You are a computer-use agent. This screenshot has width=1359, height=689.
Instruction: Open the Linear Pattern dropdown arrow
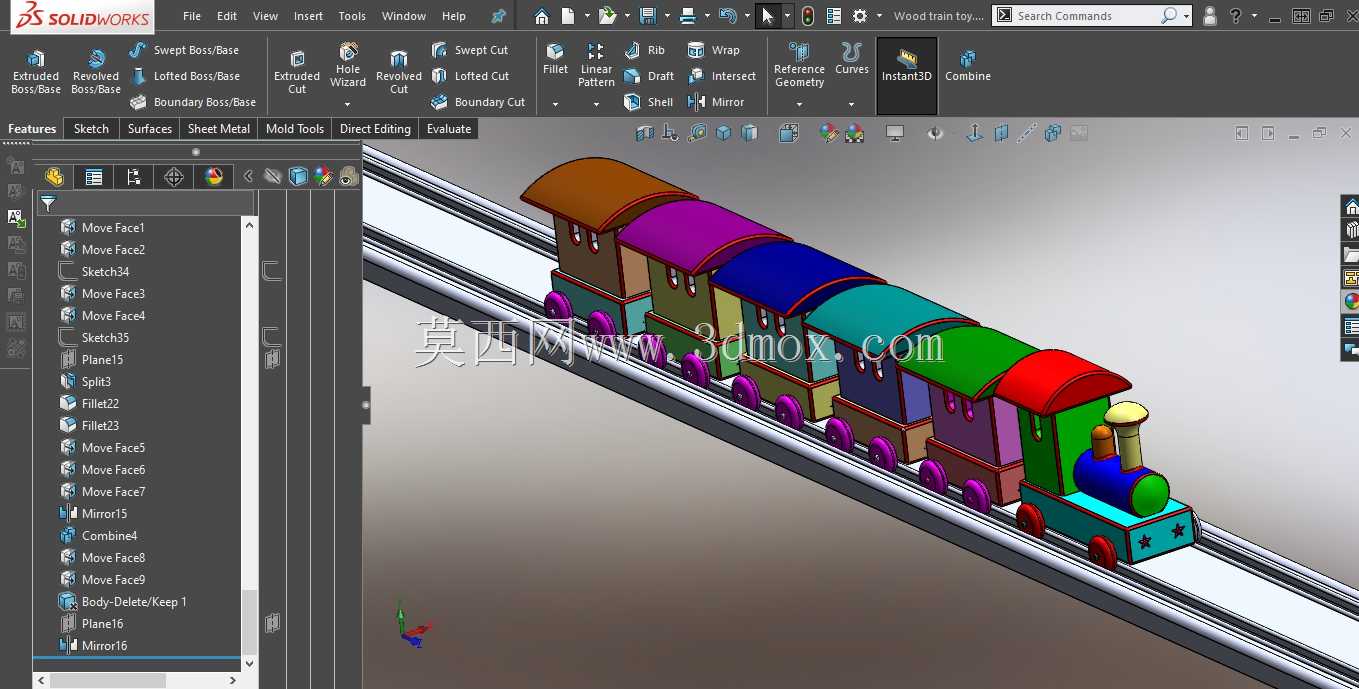coord(596,103)
